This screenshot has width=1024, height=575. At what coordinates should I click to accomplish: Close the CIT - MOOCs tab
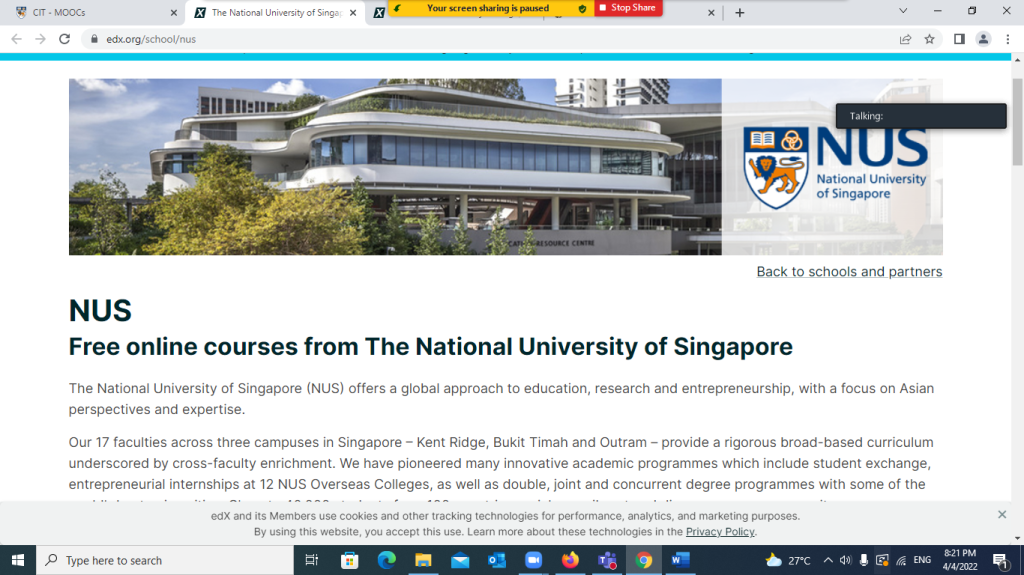(174, 12)
